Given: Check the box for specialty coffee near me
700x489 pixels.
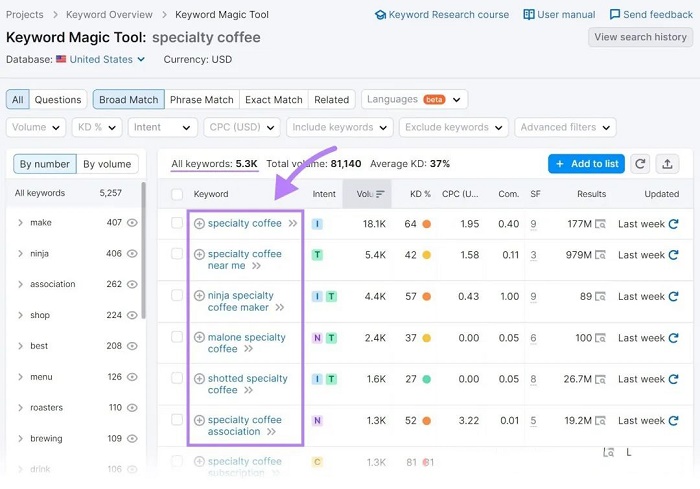Looking at the screenshot, I should pos(177,254).
